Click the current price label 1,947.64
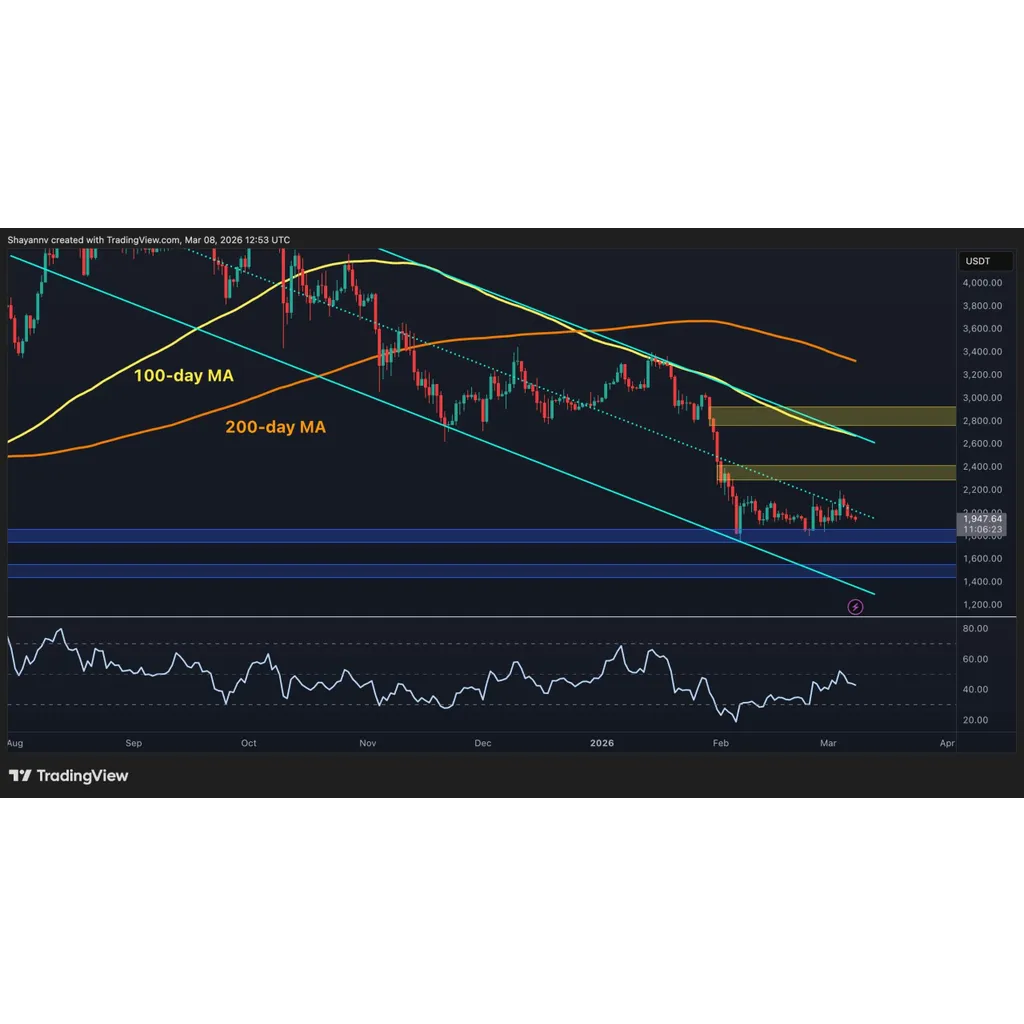The image size is (1024, 1024). 982,519
